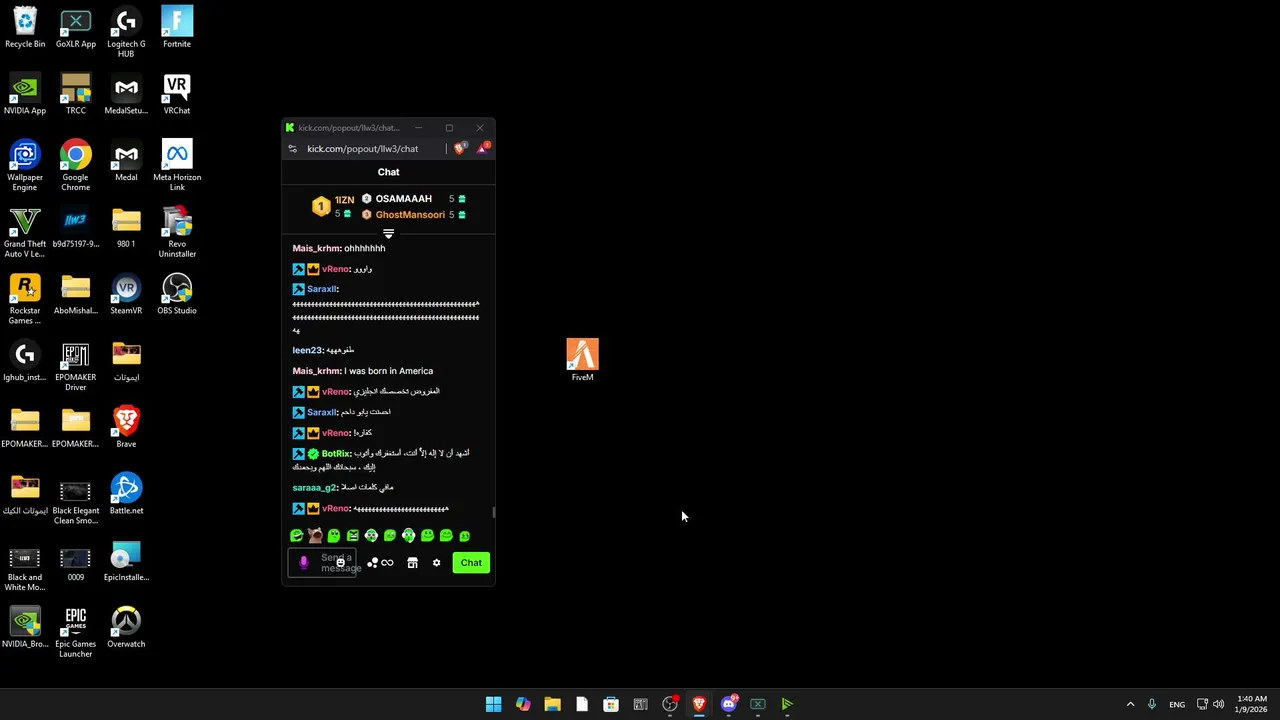1280x720 pixels.
Task: Open the Recycle Bin desktop icon
Action: [x=25, y=27]
